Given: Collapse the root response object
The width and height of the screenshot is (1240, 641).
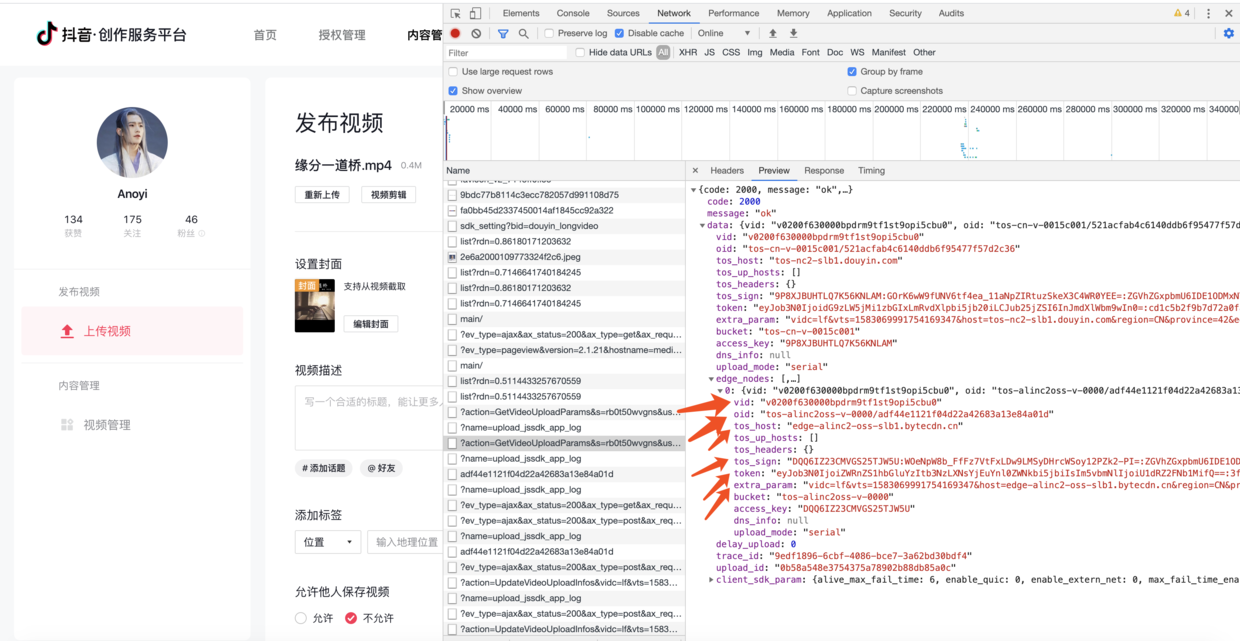Looking at the screenshot, I should 694,189.
